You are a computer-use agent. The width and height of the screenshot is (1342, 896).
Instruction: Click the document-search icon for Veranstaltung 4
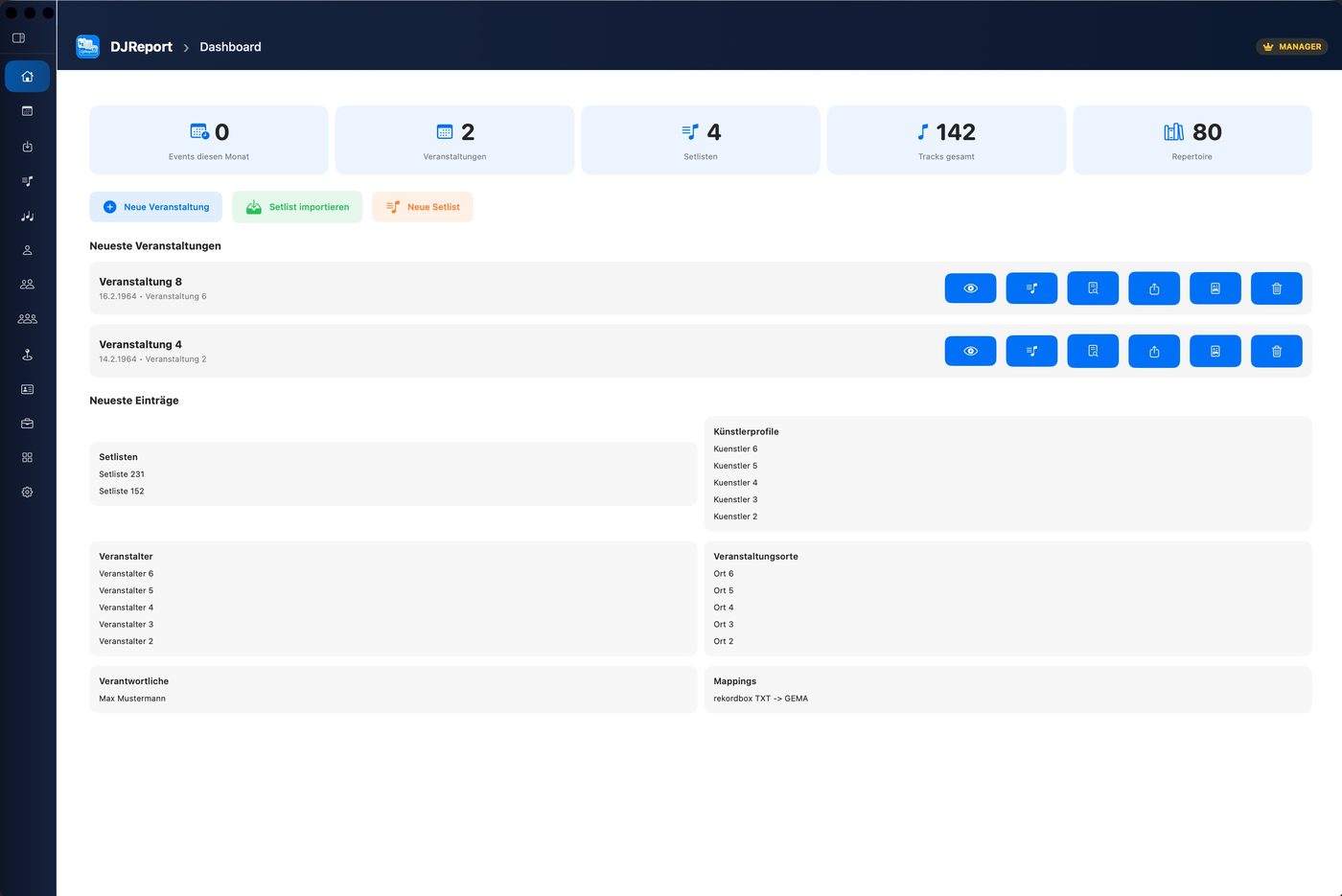[1092, 351]
